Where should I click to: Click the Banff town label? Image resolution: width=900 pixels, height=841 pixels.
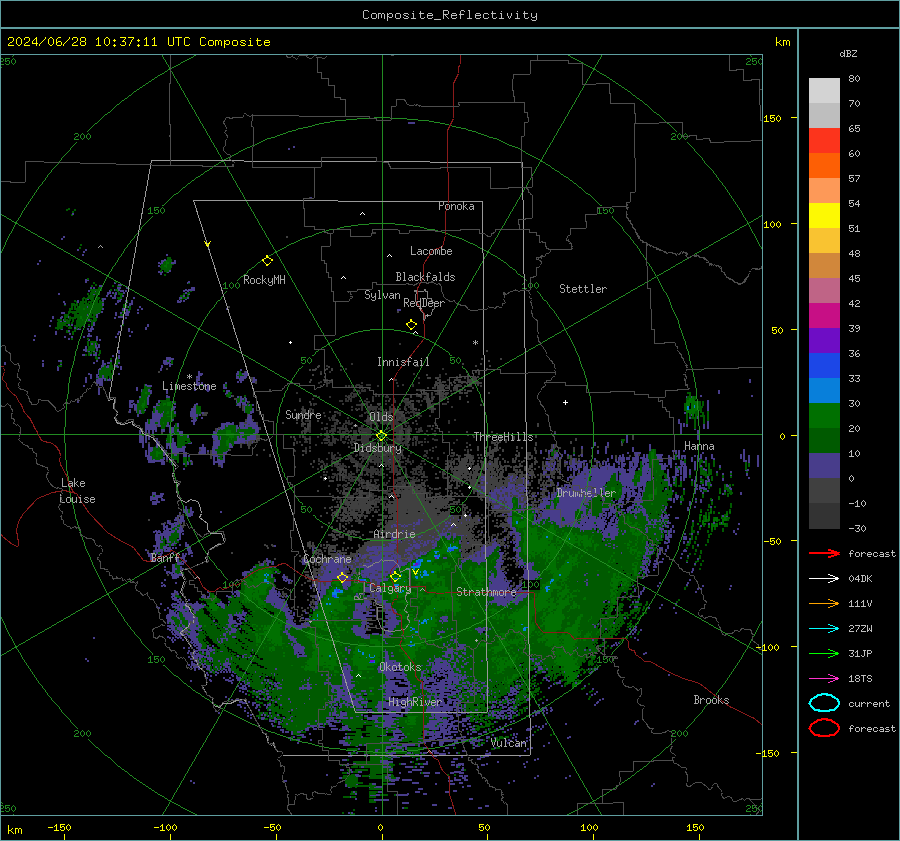(x=165, y=557)
